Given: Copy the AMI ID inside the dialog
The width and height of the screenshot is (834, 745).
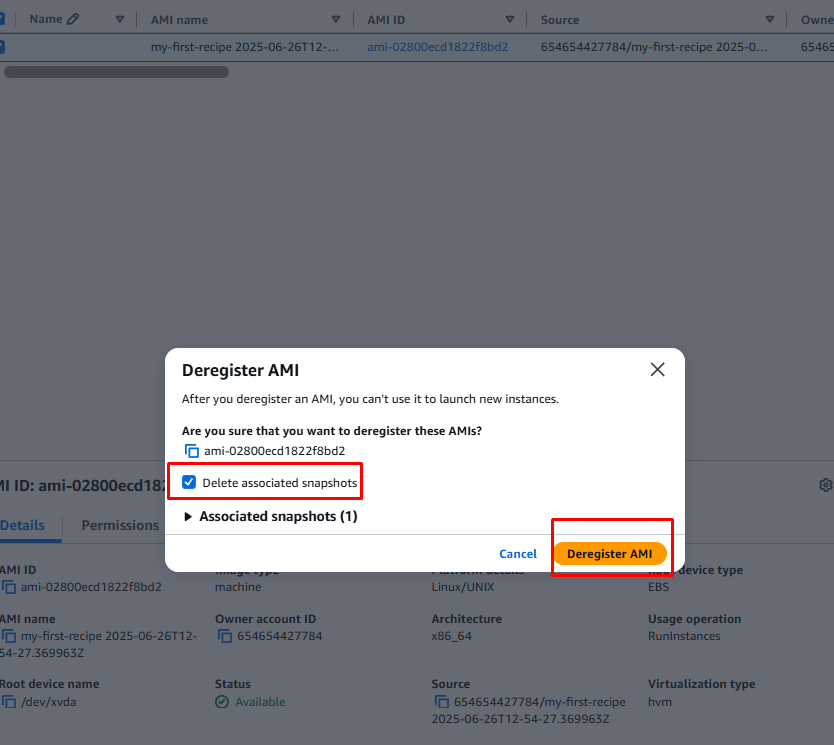Looking at the screenshot, I should 192,451.
